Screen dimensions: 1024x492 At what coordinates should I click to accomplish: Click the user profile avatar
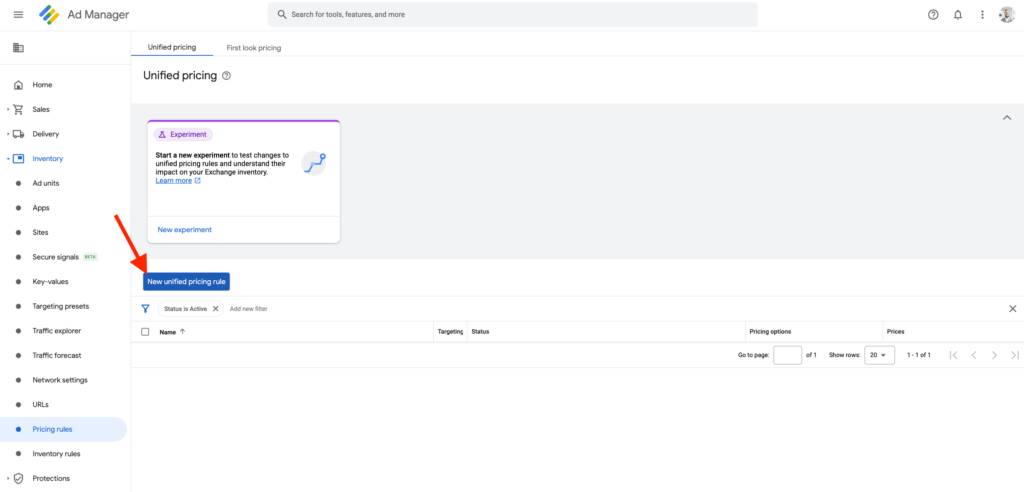tap(1006, 15)
